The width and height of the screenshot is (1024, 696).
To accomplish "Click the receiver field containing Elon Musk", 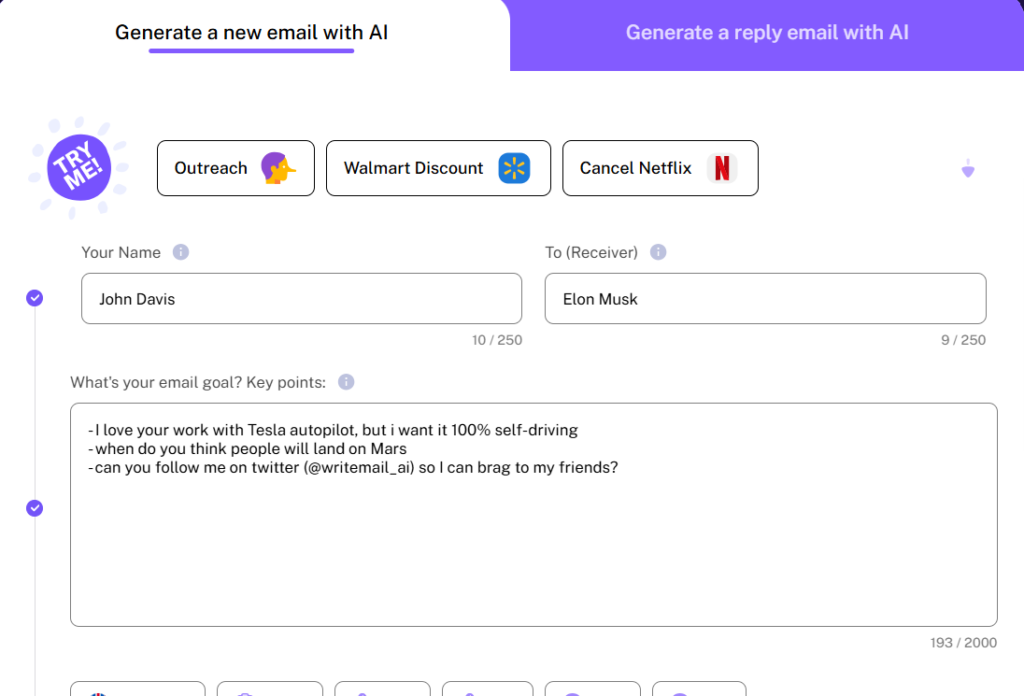I will 765,298.
